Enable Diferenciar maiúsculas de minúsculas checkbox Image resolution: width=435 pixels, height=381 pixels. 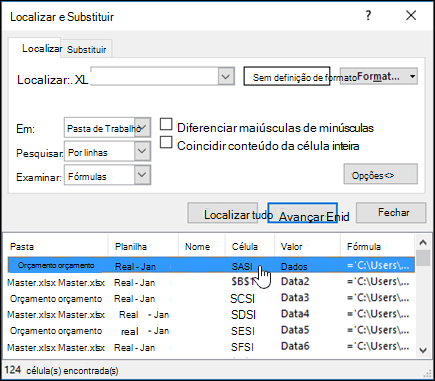[166, 124]
